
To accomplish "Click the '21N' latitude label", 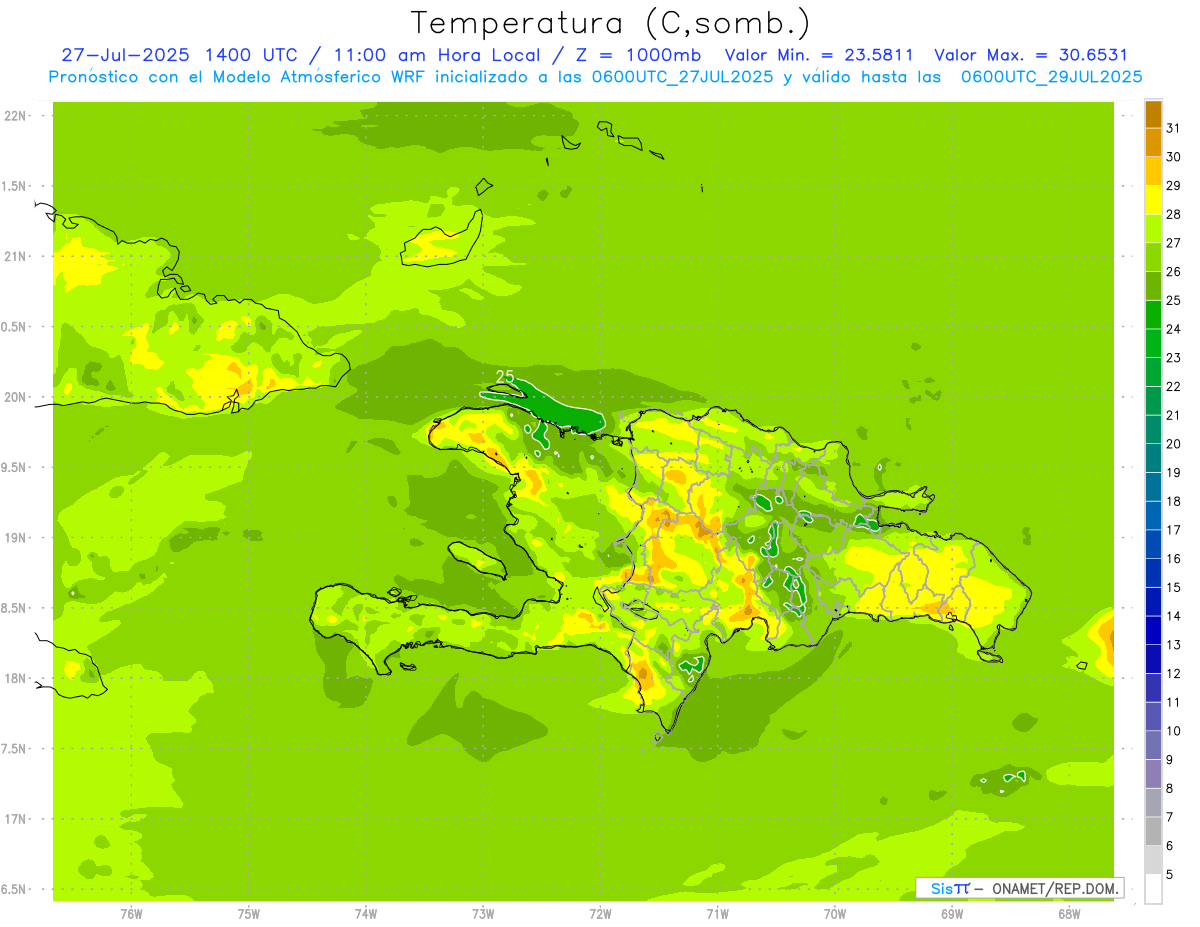I will click(x=15, y=256).
